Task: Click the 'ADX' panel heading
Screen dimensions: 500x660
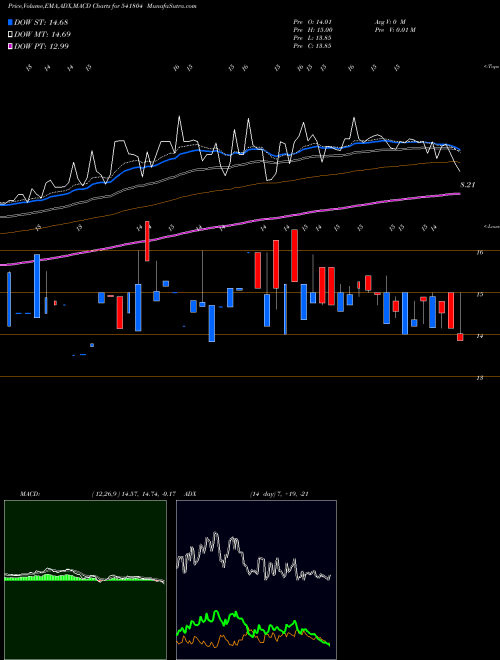Action: point(190,494)
